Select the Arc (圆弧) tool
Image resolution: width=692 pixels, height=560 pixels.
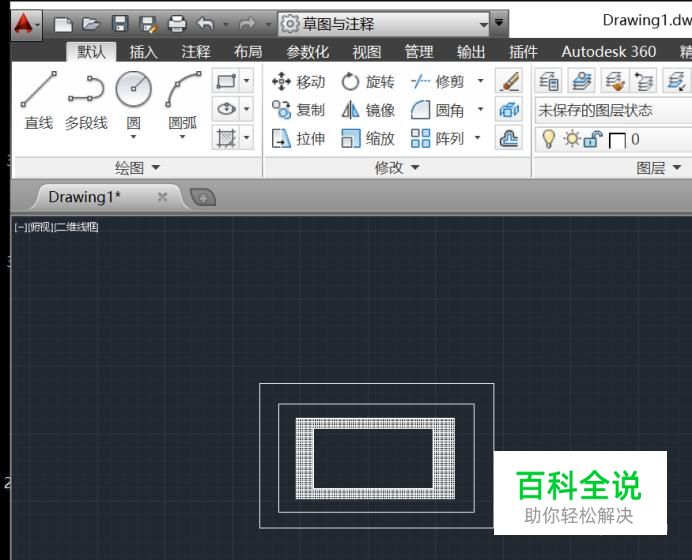(x=183, y=101)
